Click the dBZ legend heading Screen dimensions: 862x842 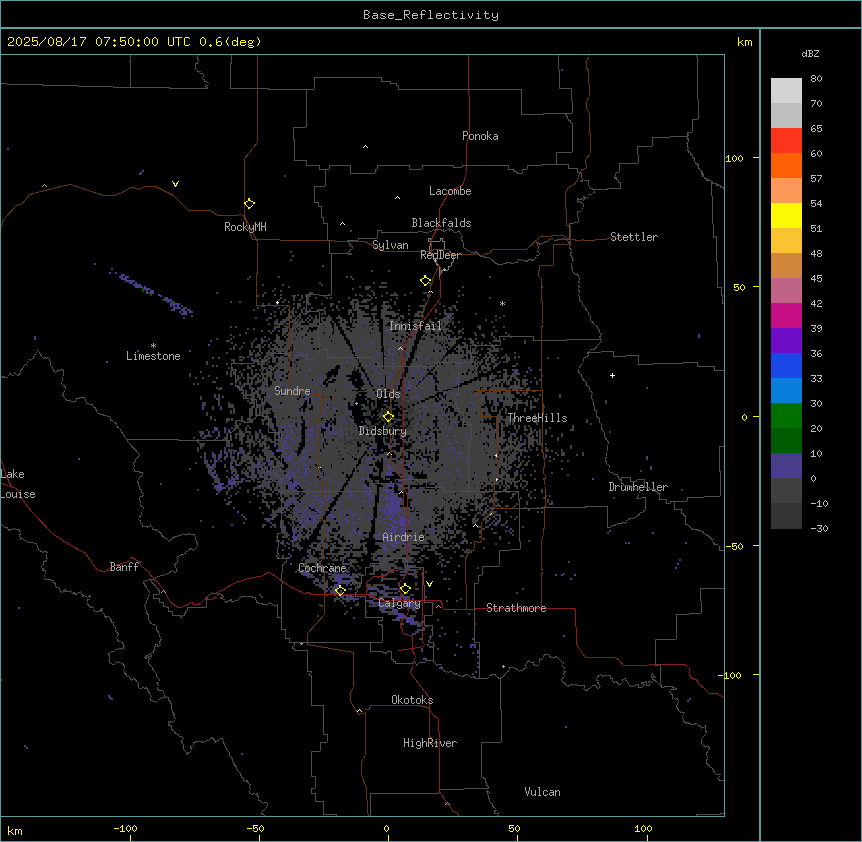click(x=810, y=53)
